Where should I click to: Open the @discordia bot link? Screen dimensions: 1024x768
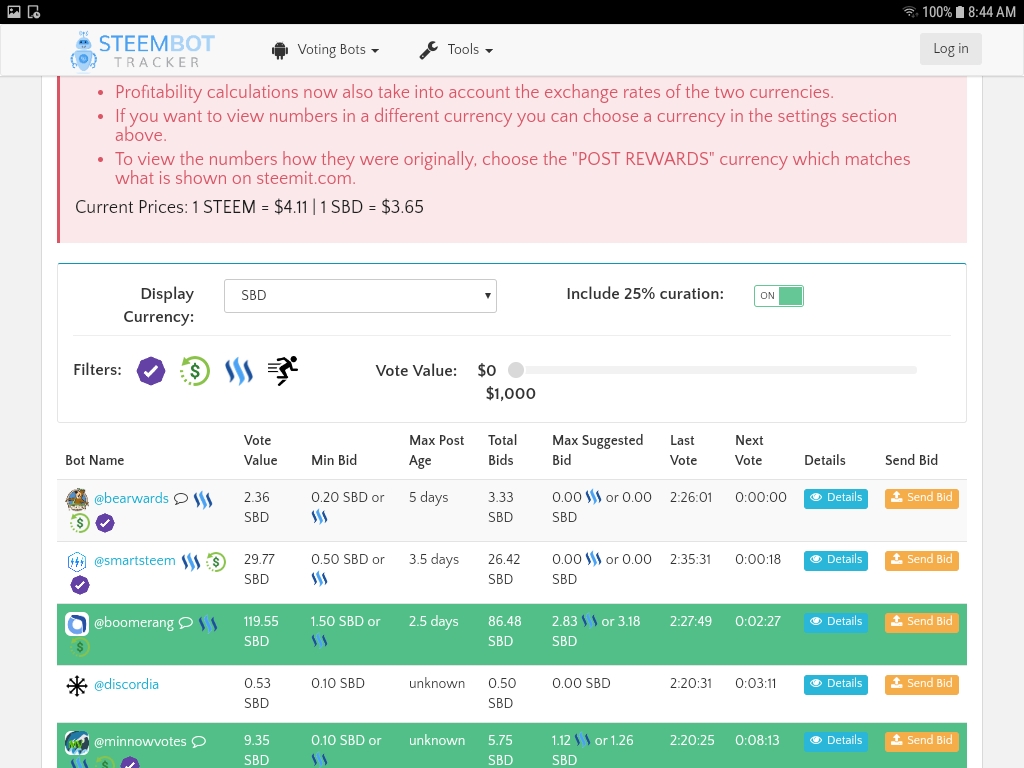pyautogui.click(x=127, y=684)
